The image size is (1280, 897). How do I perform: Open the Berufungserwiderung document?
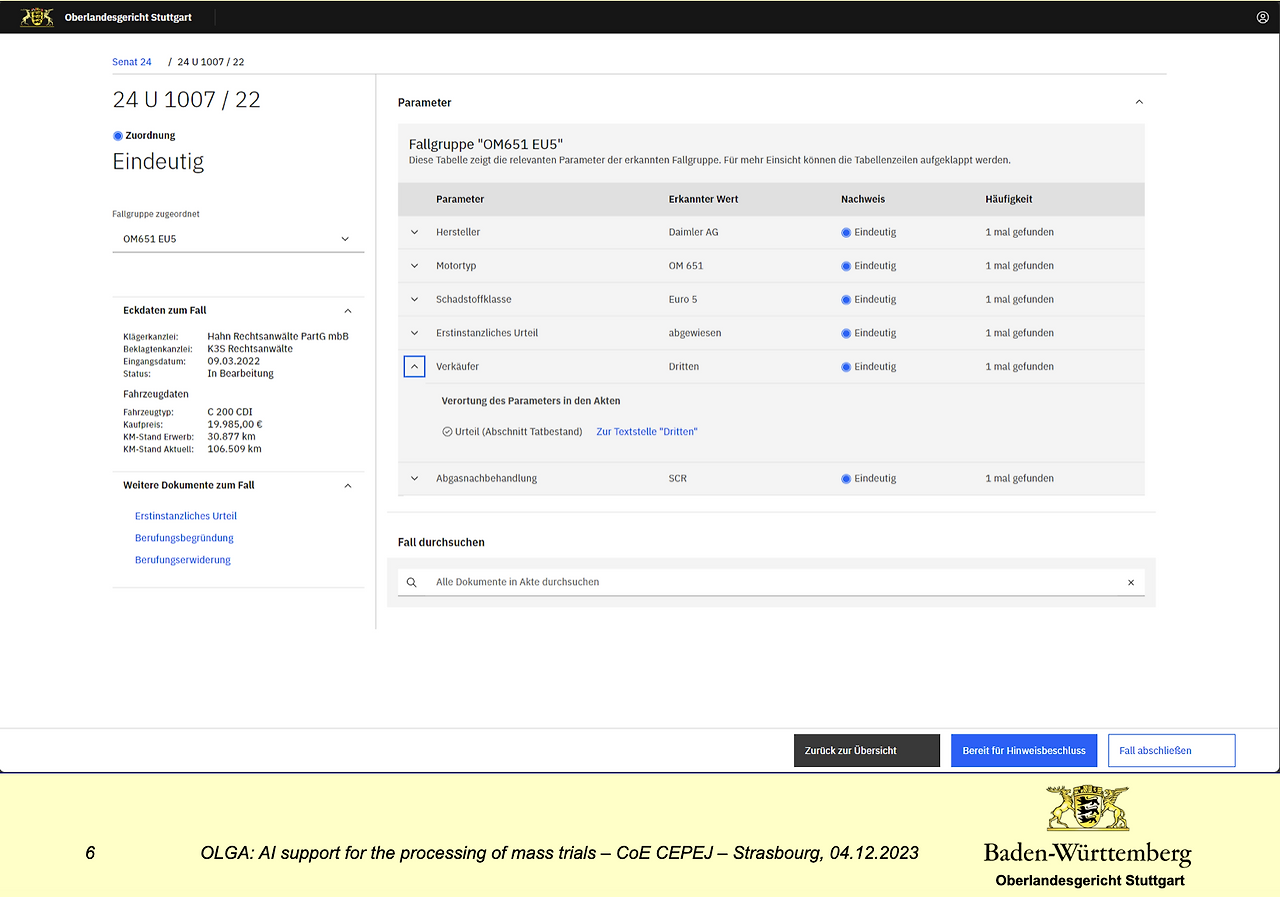(x=183, y=560)
